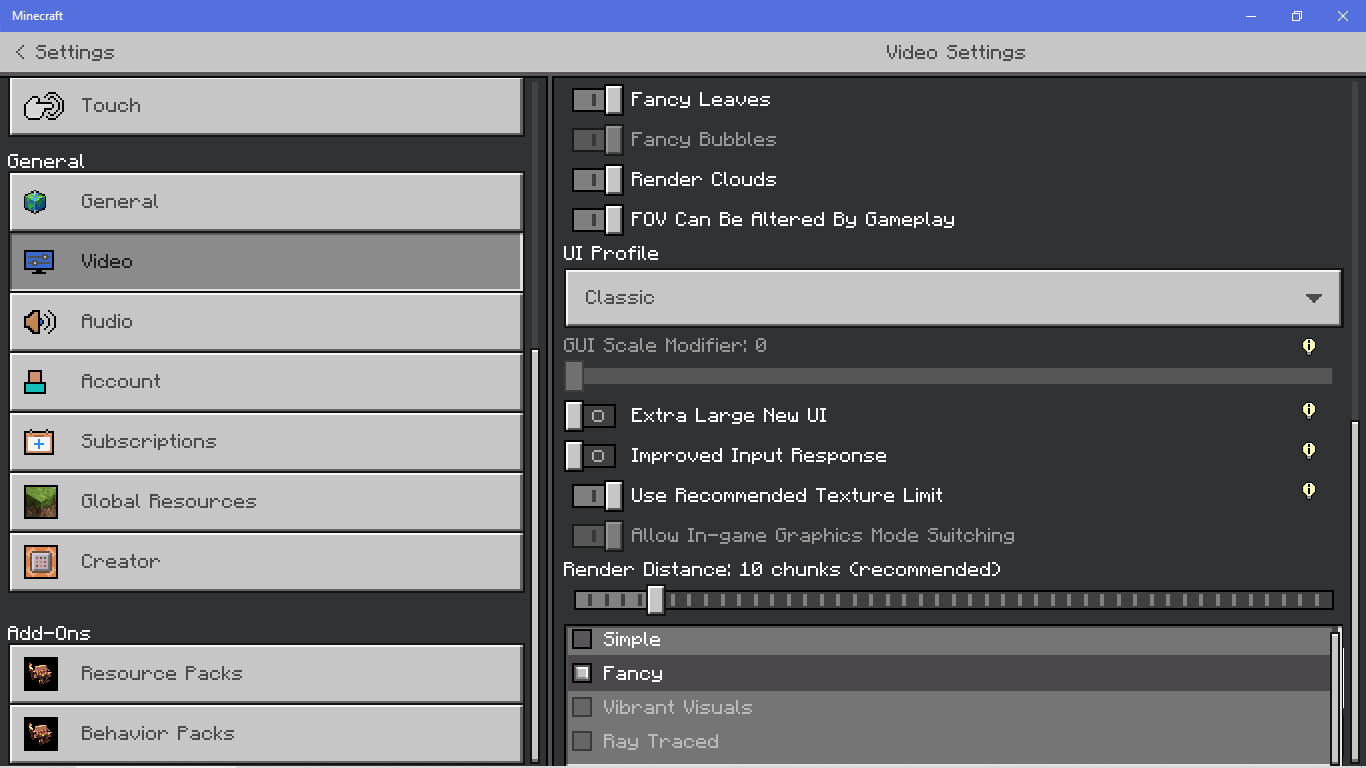Turn off the Fancy Leaves toggle
Image resolution: width=1366 pixels, height=768 pixels.
597,100
